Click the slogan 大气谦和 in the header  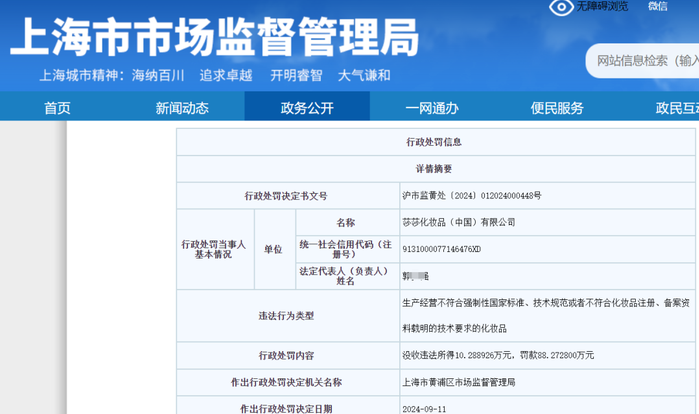click(x=364, y=75)
